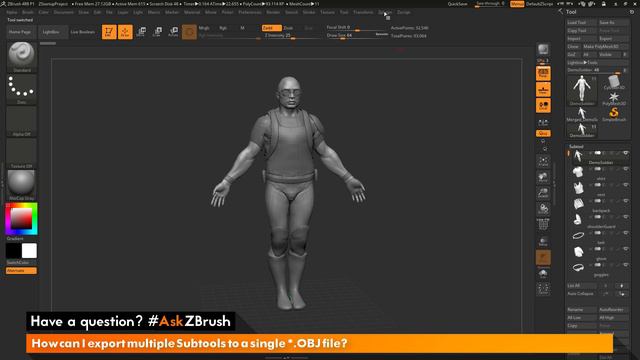The width and height of the screenshot is (640, 360).
Task: Toggle visibility eye of shirt subtool
Action: pyautogui.click(x=626, y=169)
